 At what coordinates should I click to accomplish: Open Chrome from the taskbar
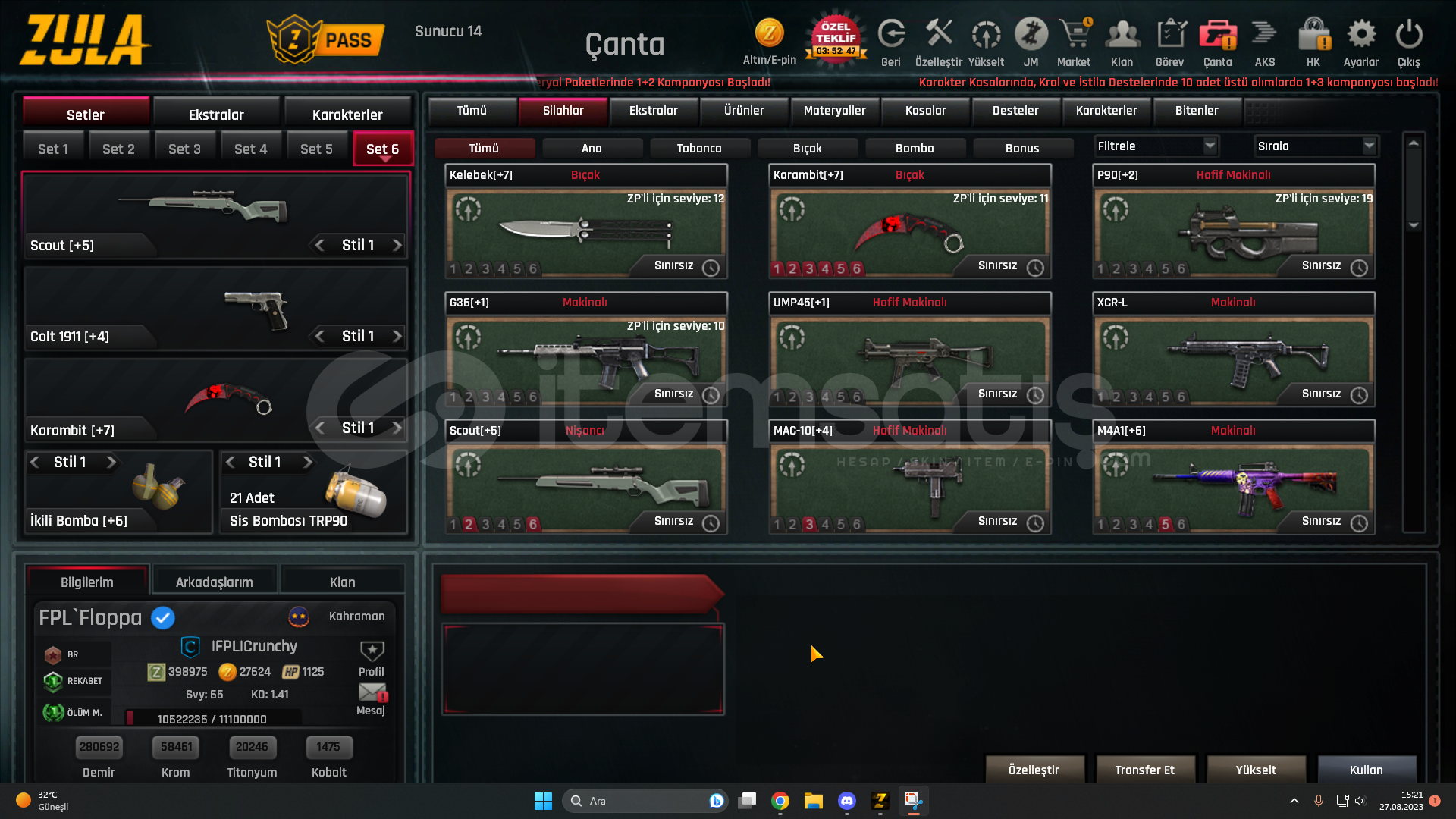(x=780, y=801)
